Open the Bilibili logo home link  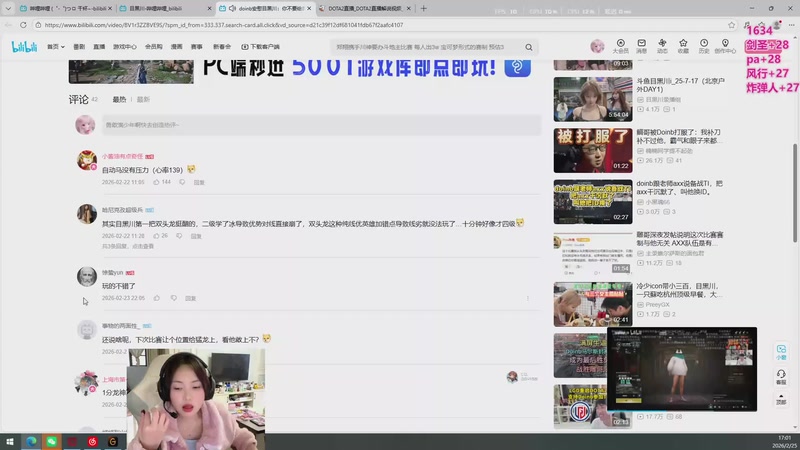pyautogui.click(x=24, y=47)
